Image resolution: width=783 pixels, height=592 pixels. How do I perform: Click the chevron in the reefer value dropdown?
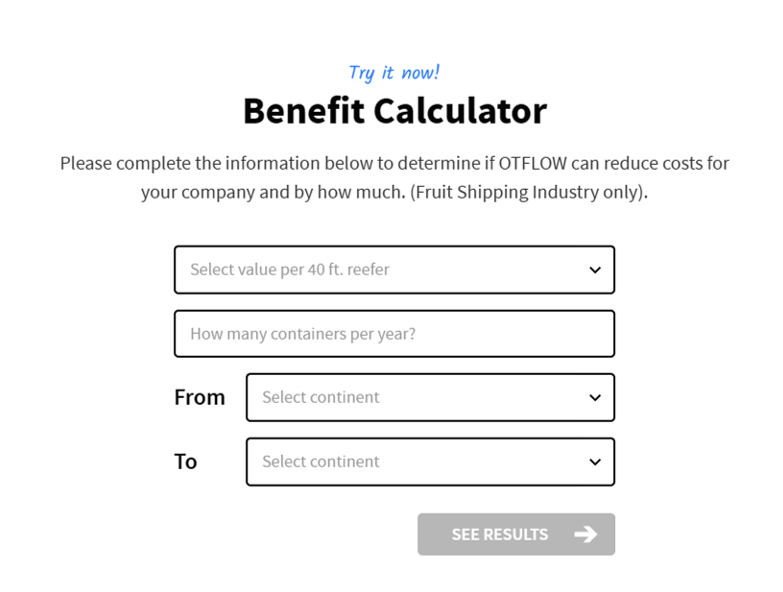[x=595, y=270]
